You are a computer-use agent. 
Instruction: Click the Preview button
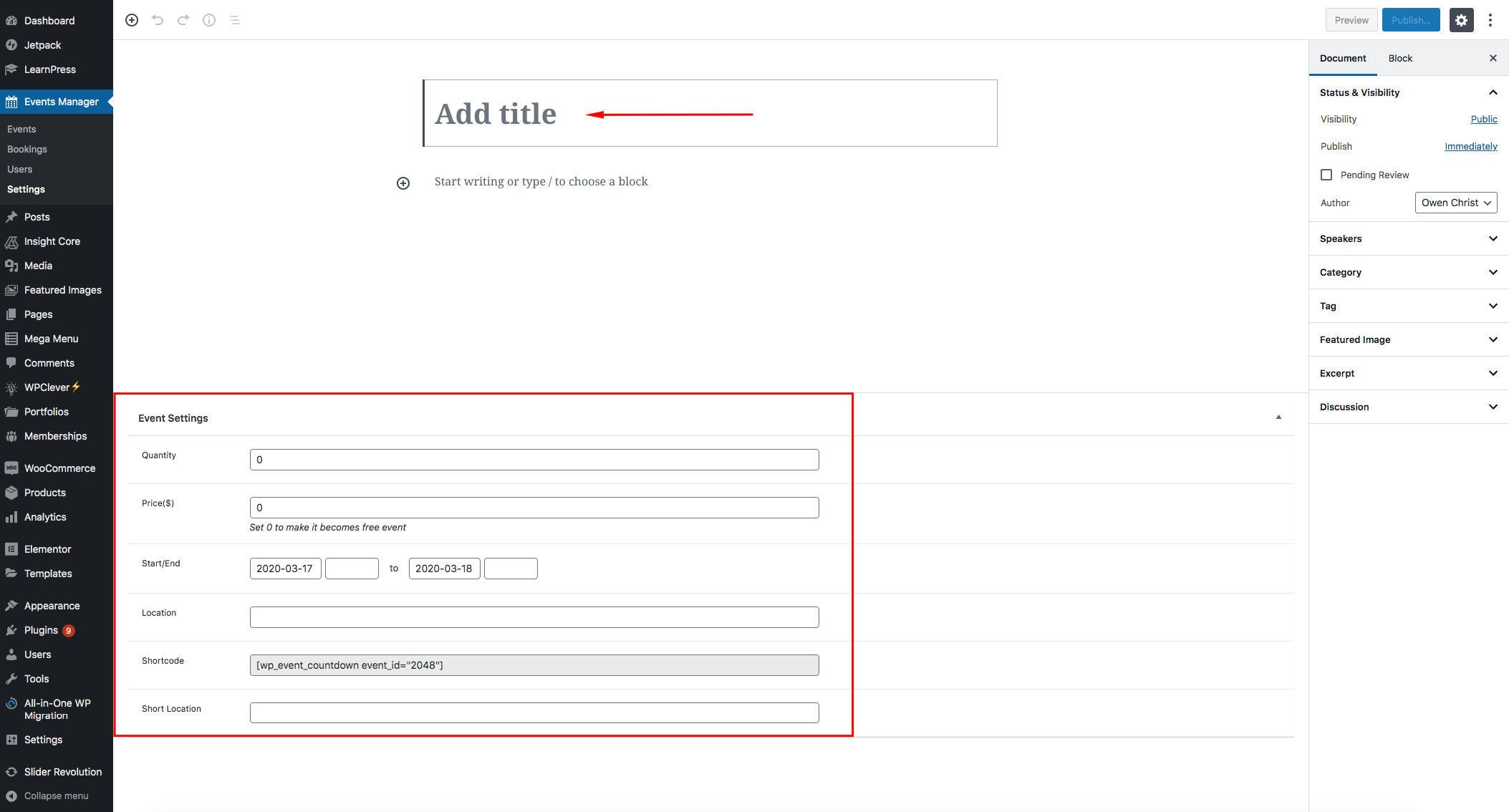click(1351, 20)
